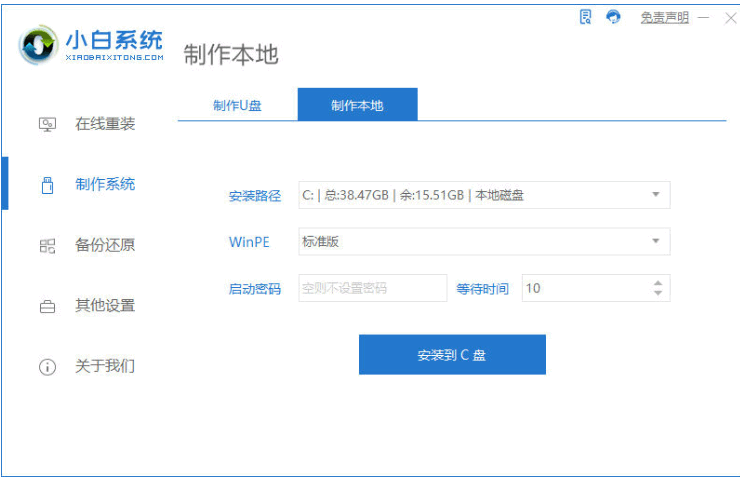Close the 小白系统 window

[731, 18]
